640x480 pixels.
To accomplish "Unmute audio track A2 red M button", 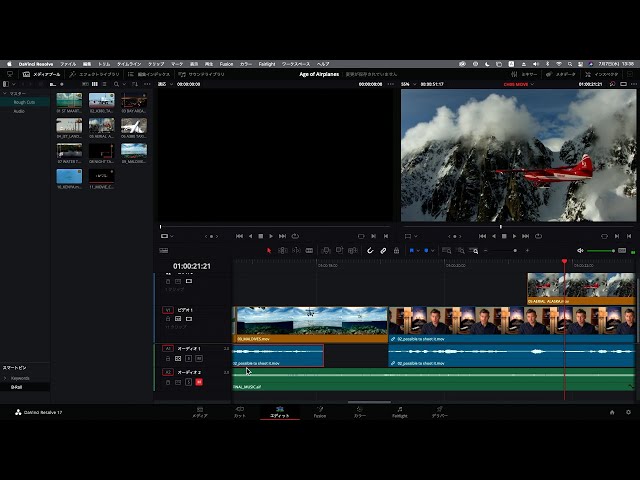I will (198, 382).
